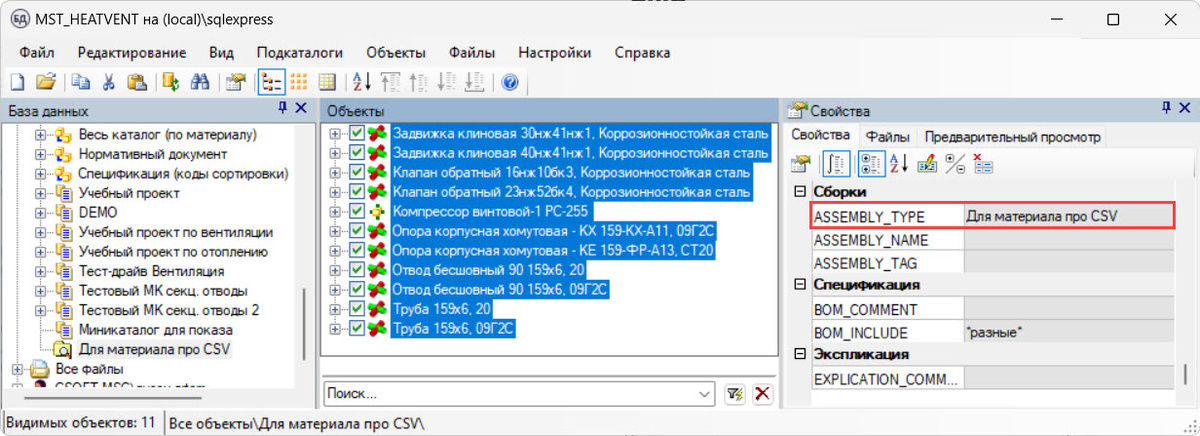
Task: Uncheck Труба 159х6, 09Г2С checkbox
Action: (x=358, y=327)
